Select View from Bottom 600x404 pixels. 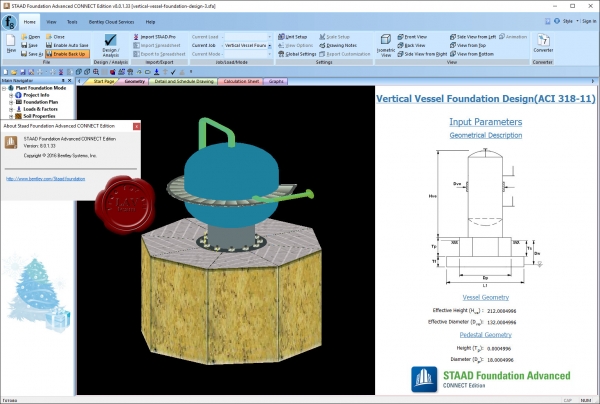[x=472, y=54]
